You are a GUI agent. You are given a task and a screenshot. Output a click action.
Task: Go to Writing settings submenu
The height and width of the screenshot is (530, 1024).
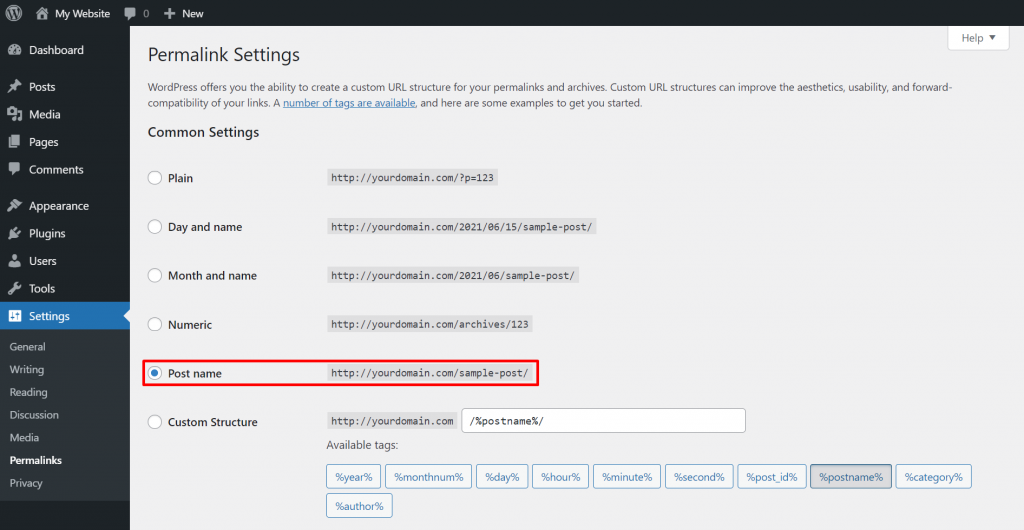click(27, 369)
